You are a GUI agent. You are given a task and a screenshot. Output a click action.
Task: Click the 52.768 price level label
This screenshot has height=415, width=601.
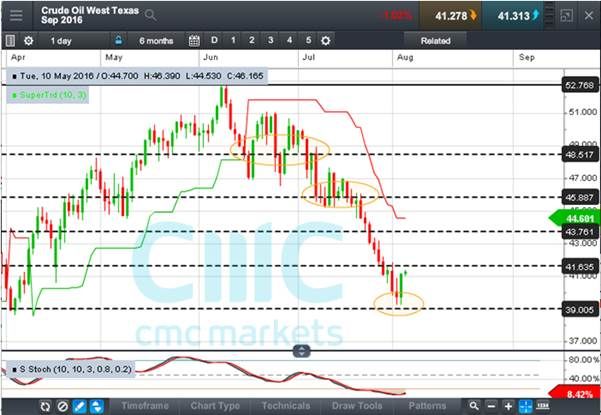click(580, 85)
